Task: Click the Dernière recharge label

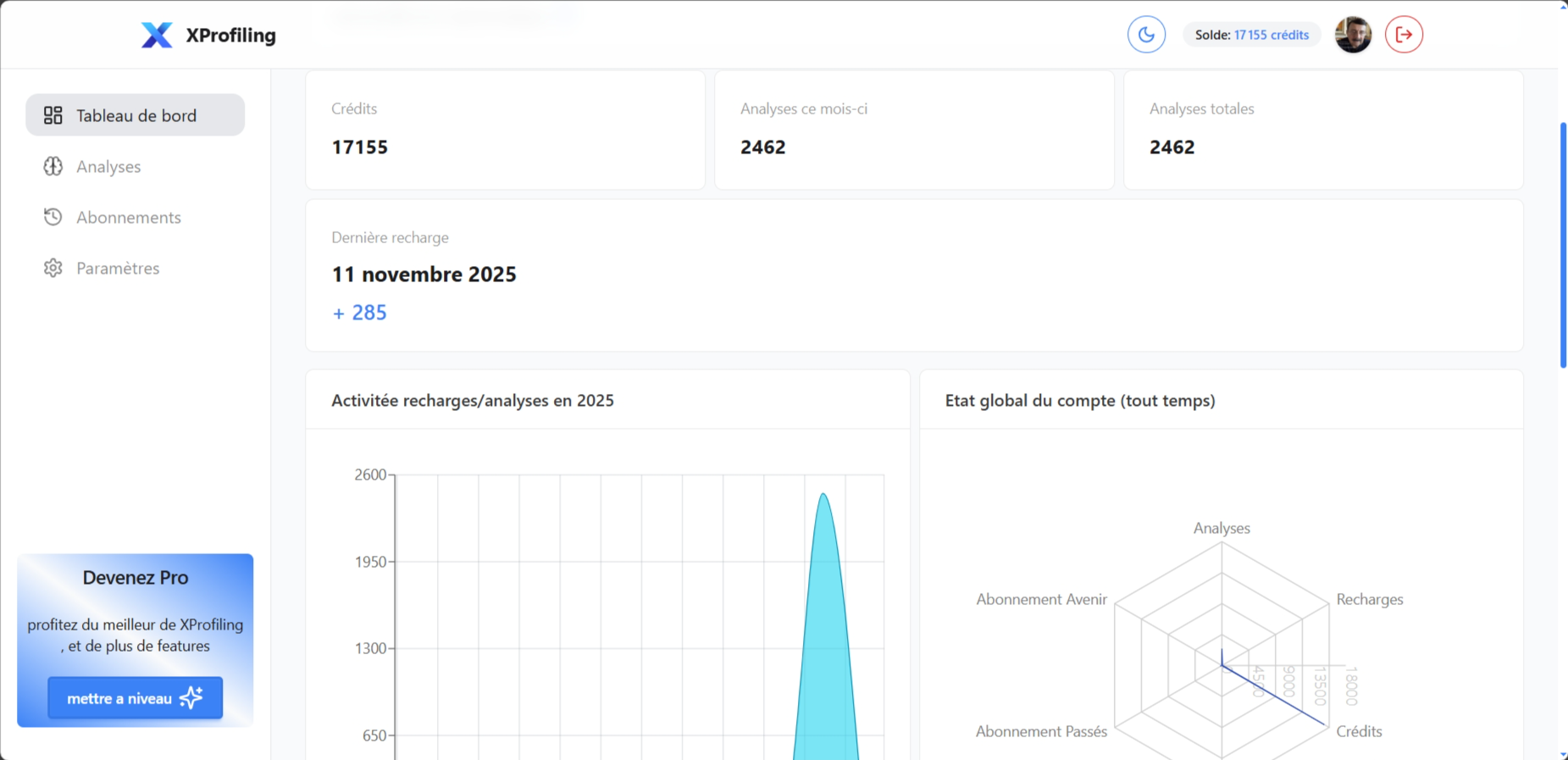Action: coord(390,237)
